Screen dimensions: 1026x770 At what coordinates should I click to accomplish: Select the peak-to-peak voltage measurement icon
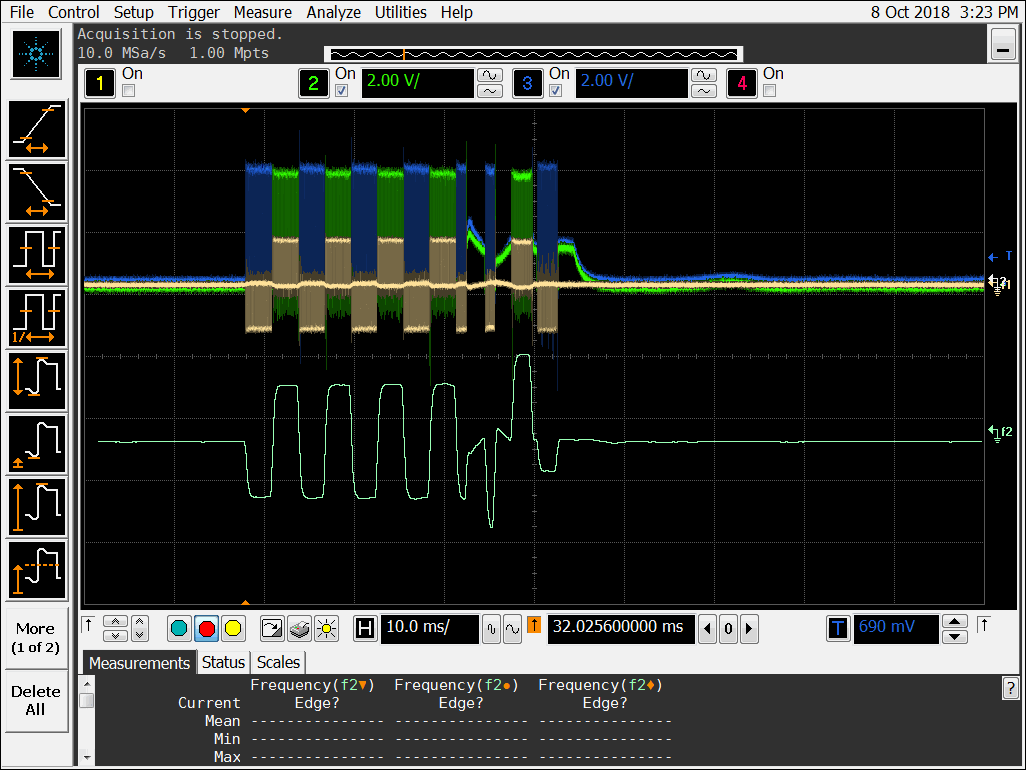pyautogui.click(x=37, y=380)
